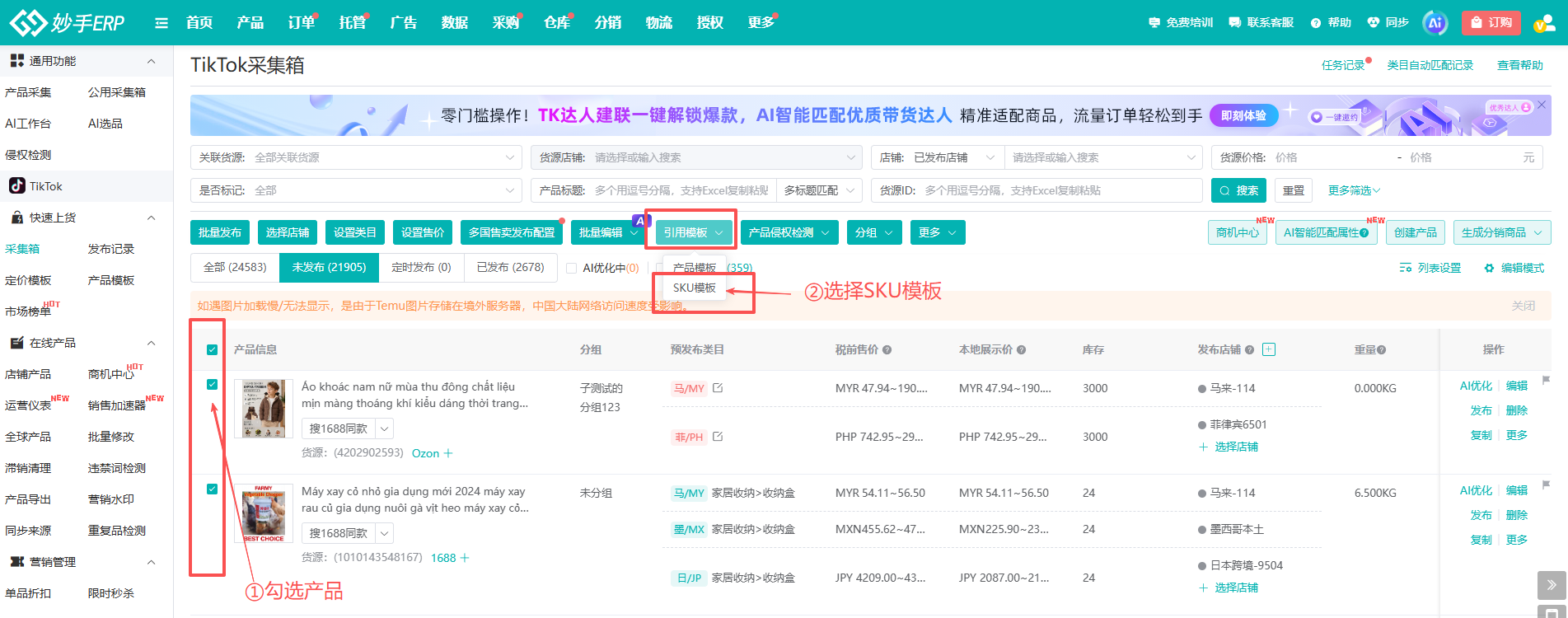Click help icon next to 本地展示价
1568x618 pixels.
tap(1022, 350)
